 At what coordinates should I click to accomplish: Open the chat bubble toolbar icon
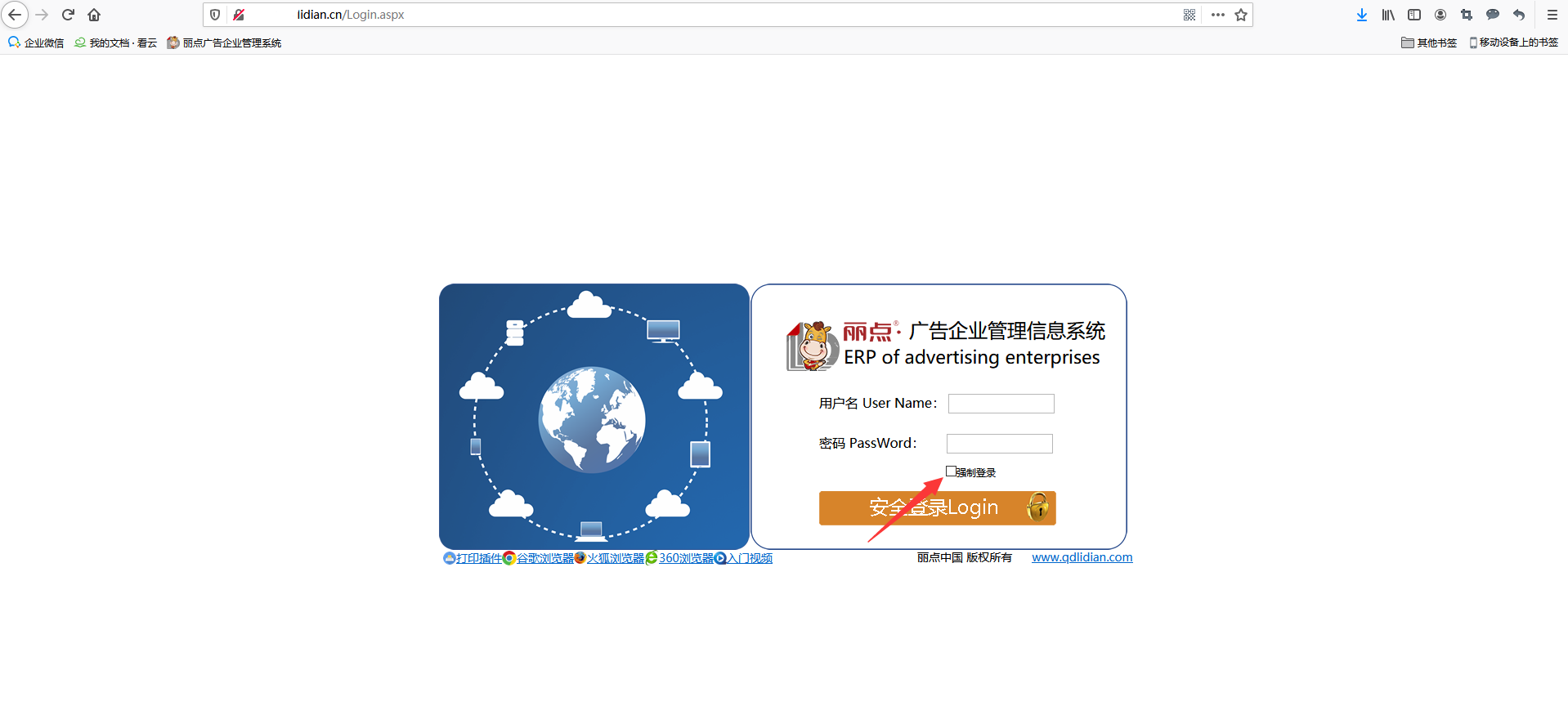[x=1493, y=15]
